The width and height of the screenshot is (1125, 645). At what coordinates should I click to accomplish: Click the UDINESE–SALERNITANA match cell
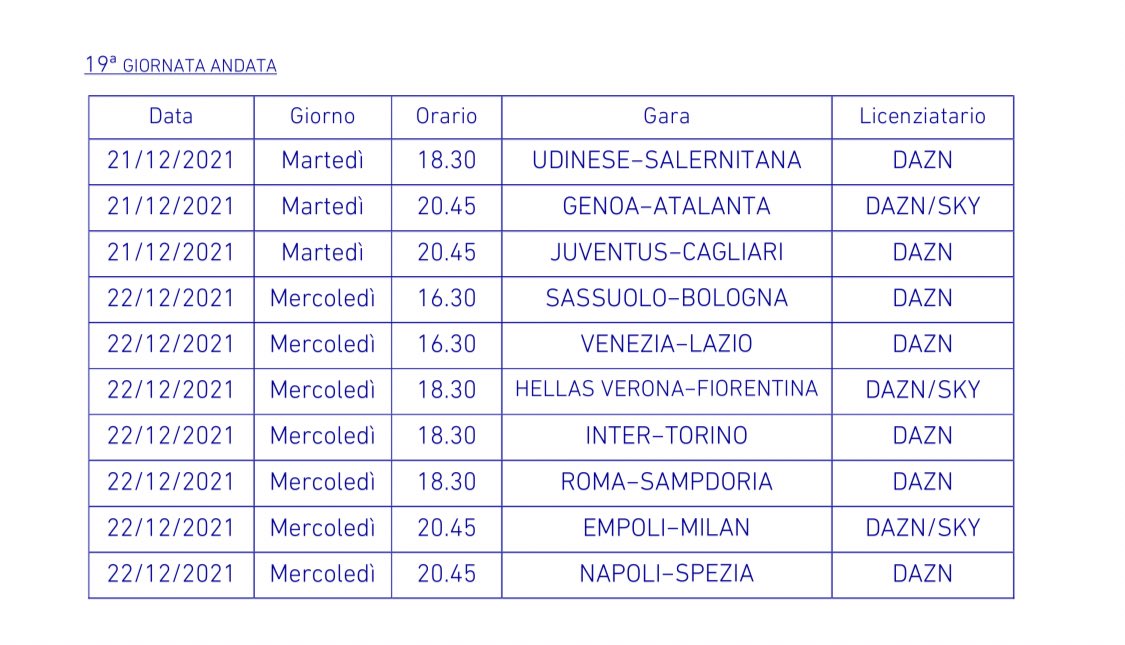tap(666, 160)
